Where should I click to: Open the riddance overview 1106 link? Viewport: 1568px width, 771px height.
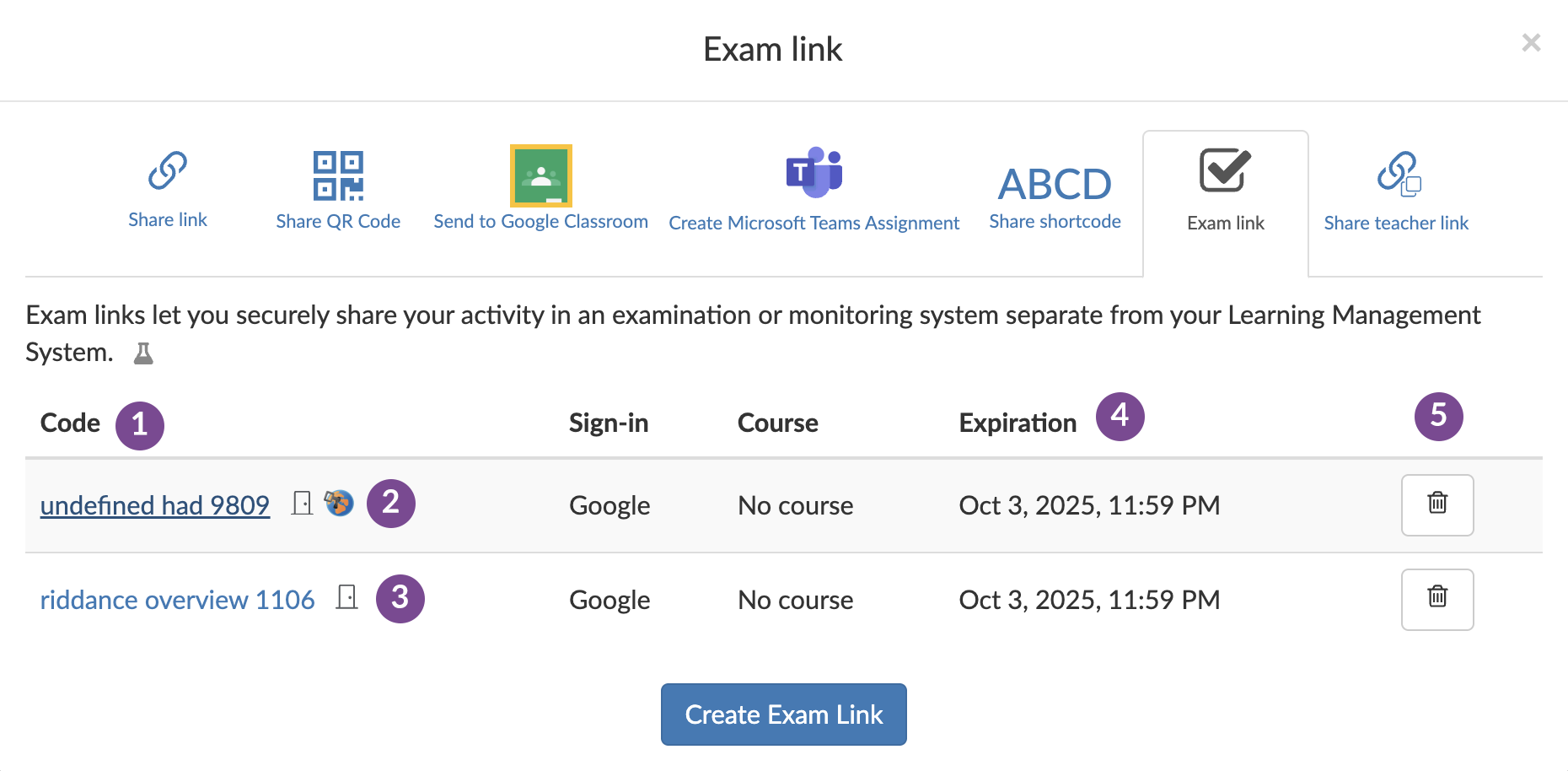tap(177, 599)
